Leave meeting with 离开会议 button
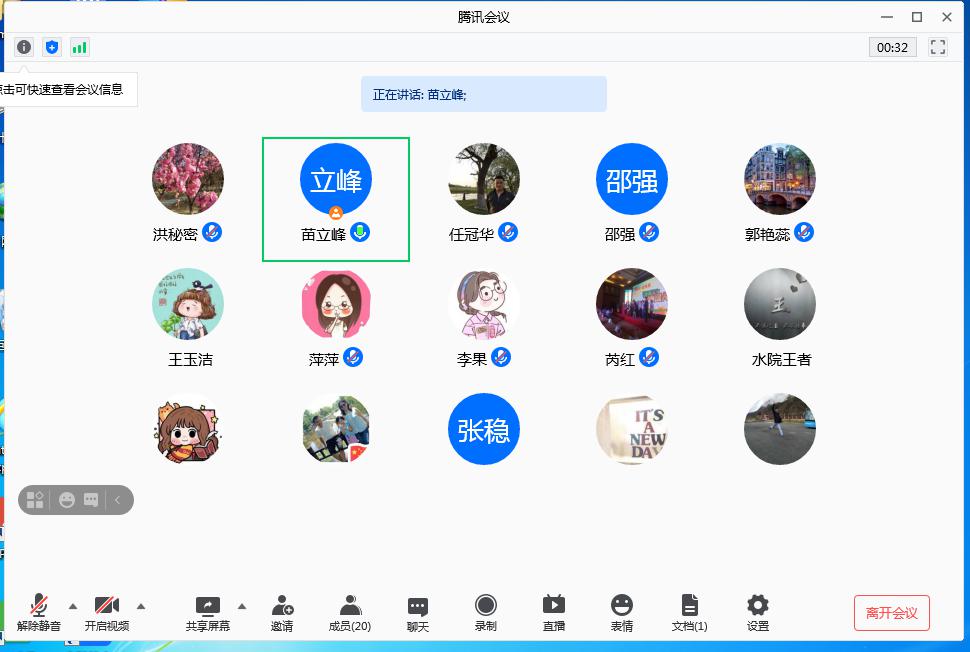 click(x=891, y=613)
